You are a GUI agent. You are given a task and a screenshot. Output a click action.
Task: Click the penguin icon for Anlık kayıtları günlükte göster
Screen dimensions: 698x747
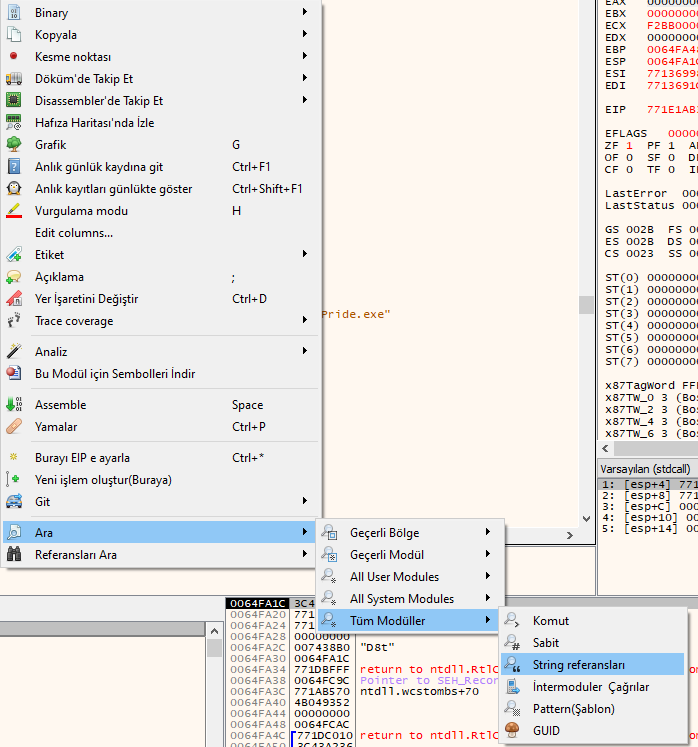14,189
